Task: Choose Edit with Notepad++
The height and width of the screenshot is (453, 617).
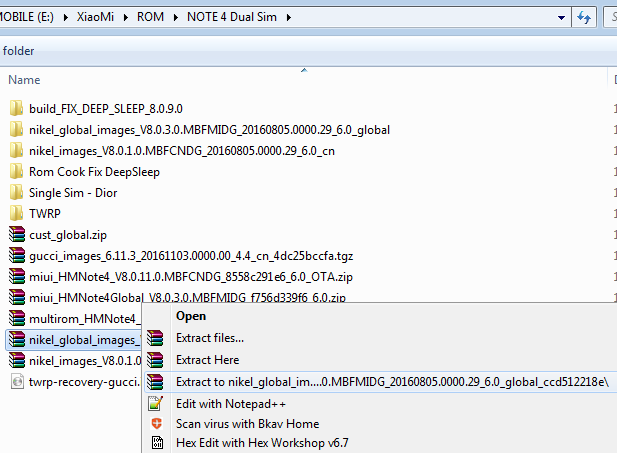Action: [x=231, y=404]
